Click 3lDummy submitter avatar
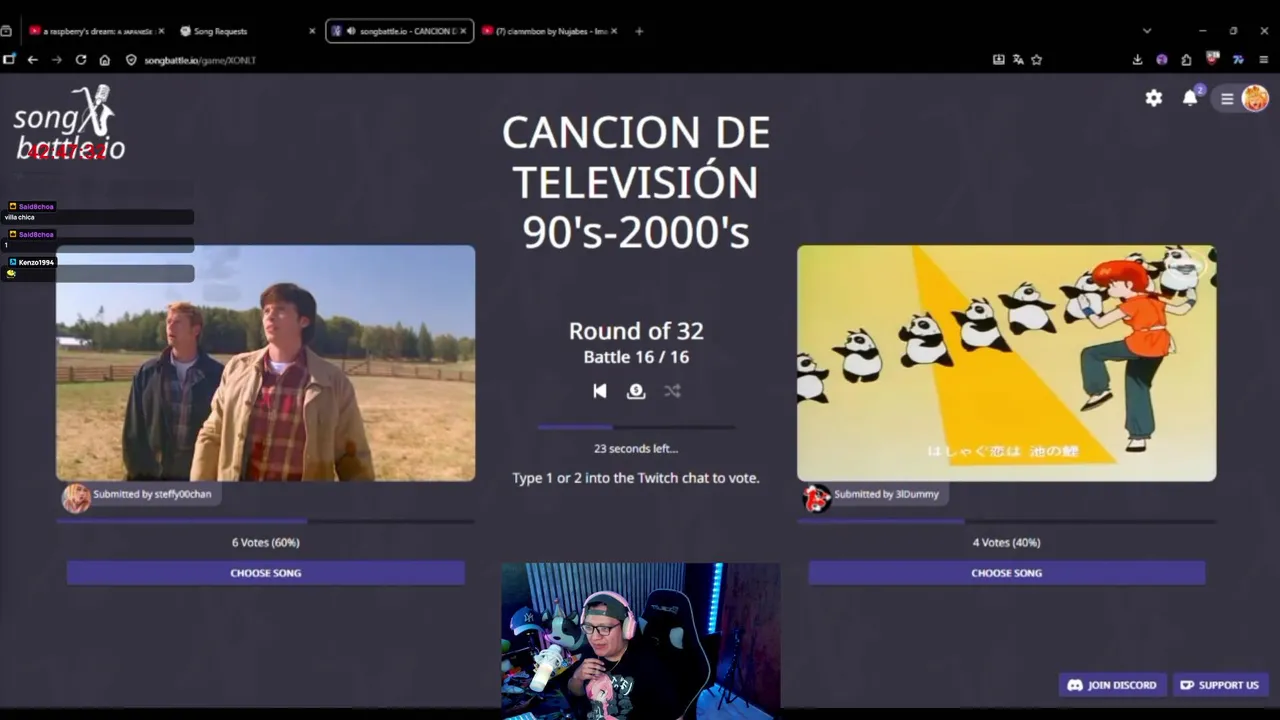This screenshot has width=1280, height=720. (x=817, y=497)
